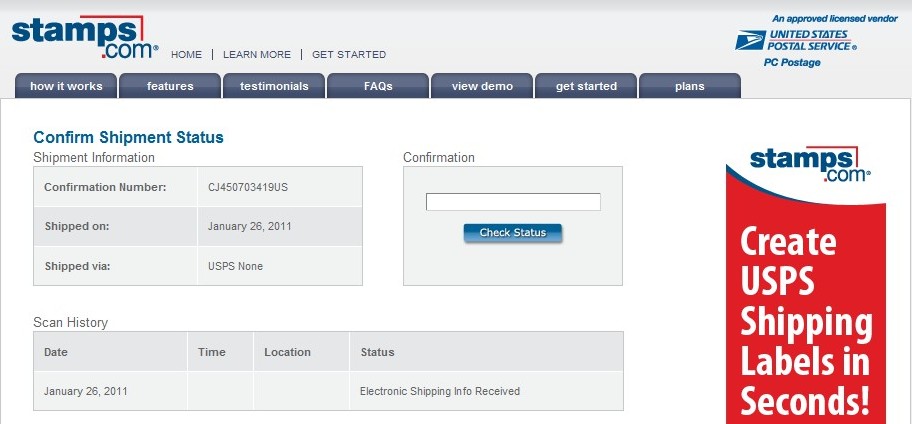
Task: Open the Create USPS Shipping Labels banner ad
Action: 806,285
